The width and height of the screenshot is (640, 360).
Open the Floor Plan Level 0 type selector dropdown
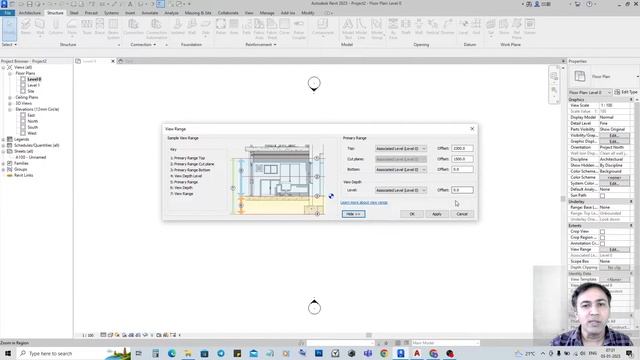point(590,92)
